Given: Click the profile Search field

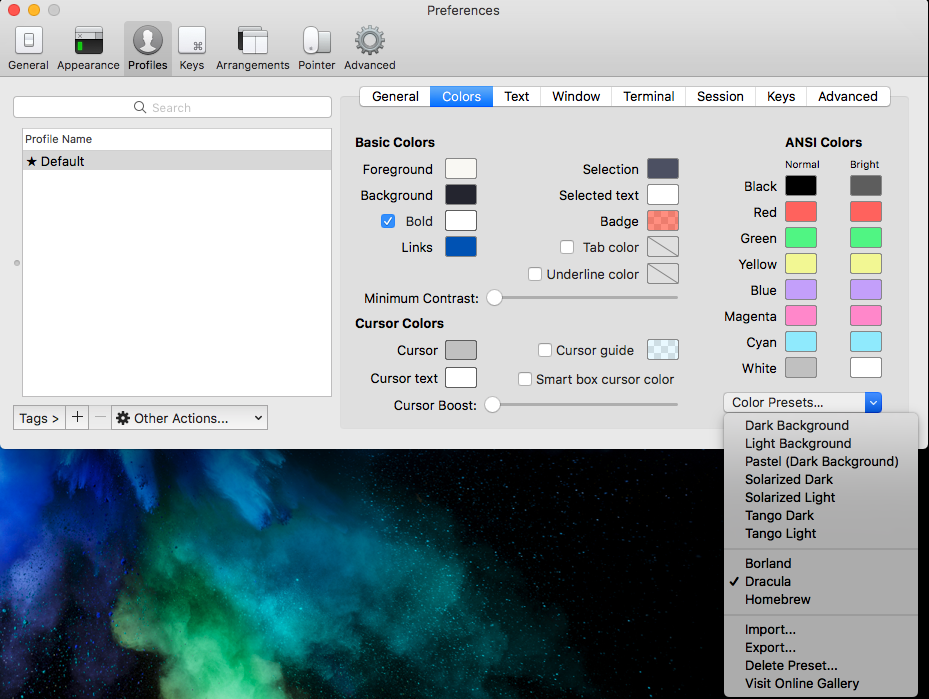Looking at the screenshot, I should [172, 107].
